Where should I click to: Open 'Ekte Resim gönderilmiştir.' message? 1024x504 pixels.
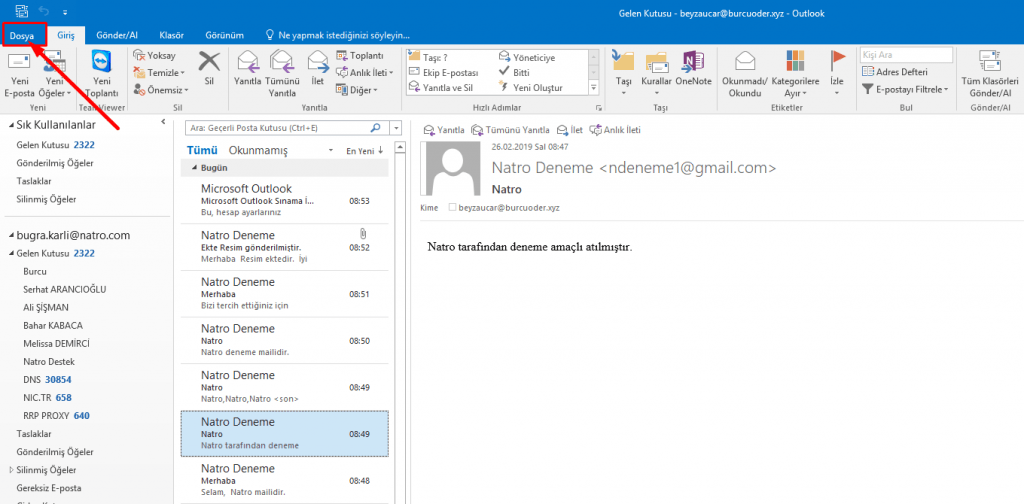(x=284, y=247)
